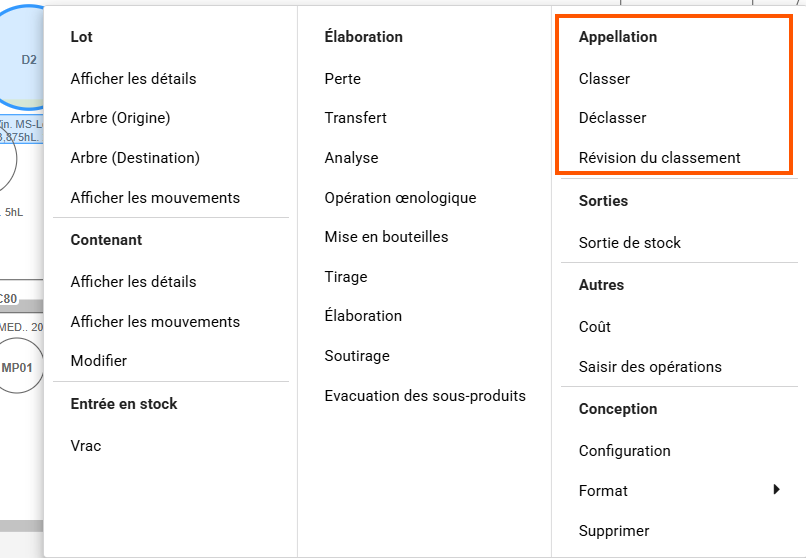Image resolution: width=806 pixels, height=558 pixels.
Task: Open Analyse menu option
Action: [x=351, y=158]
